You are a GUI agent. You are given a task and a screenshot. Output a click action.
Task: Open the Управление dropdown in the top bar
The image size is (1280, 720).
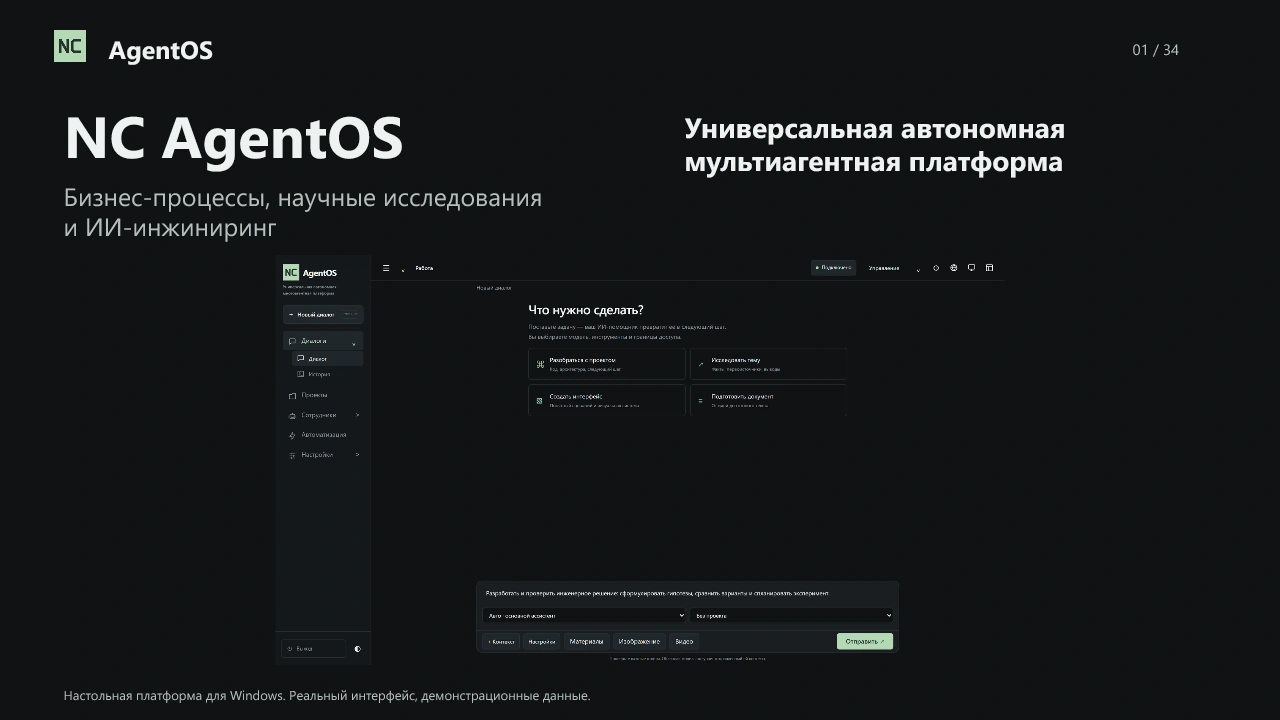click(895, 268)
